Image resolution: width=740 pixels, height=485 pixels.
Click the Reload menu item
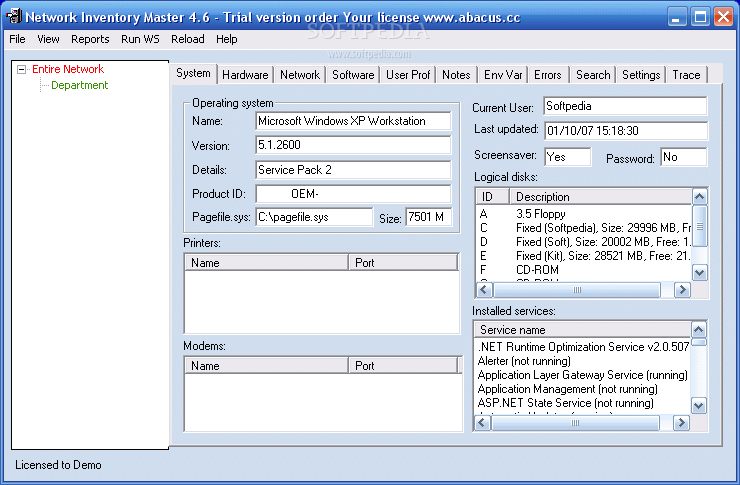187,39
